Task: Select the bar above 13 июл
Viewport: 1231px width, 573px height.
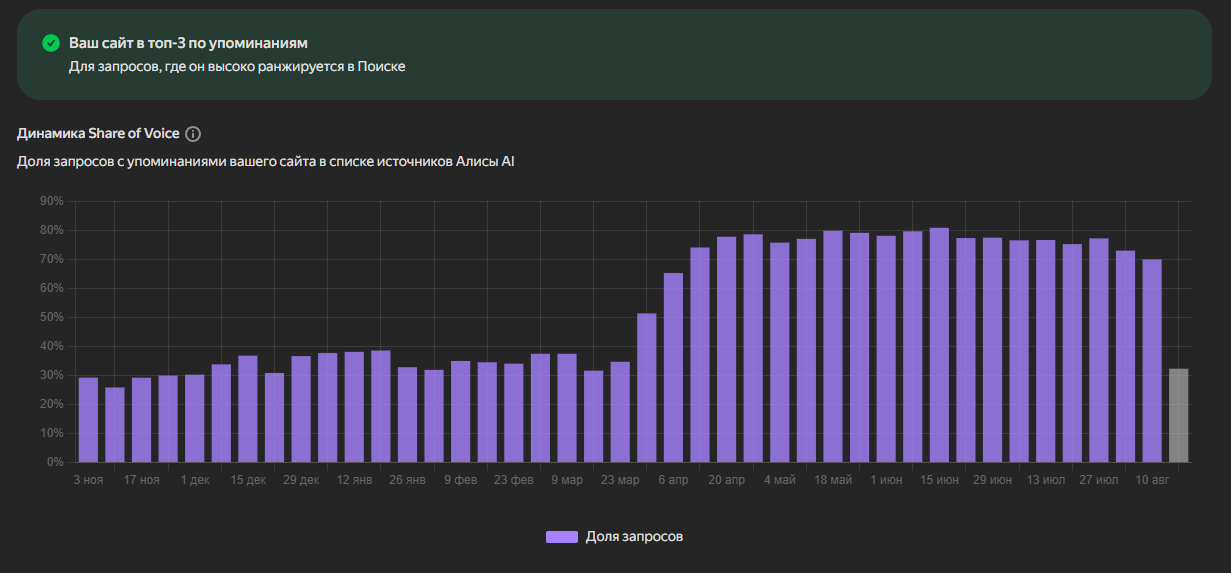Action: [x=1046, y=352]
